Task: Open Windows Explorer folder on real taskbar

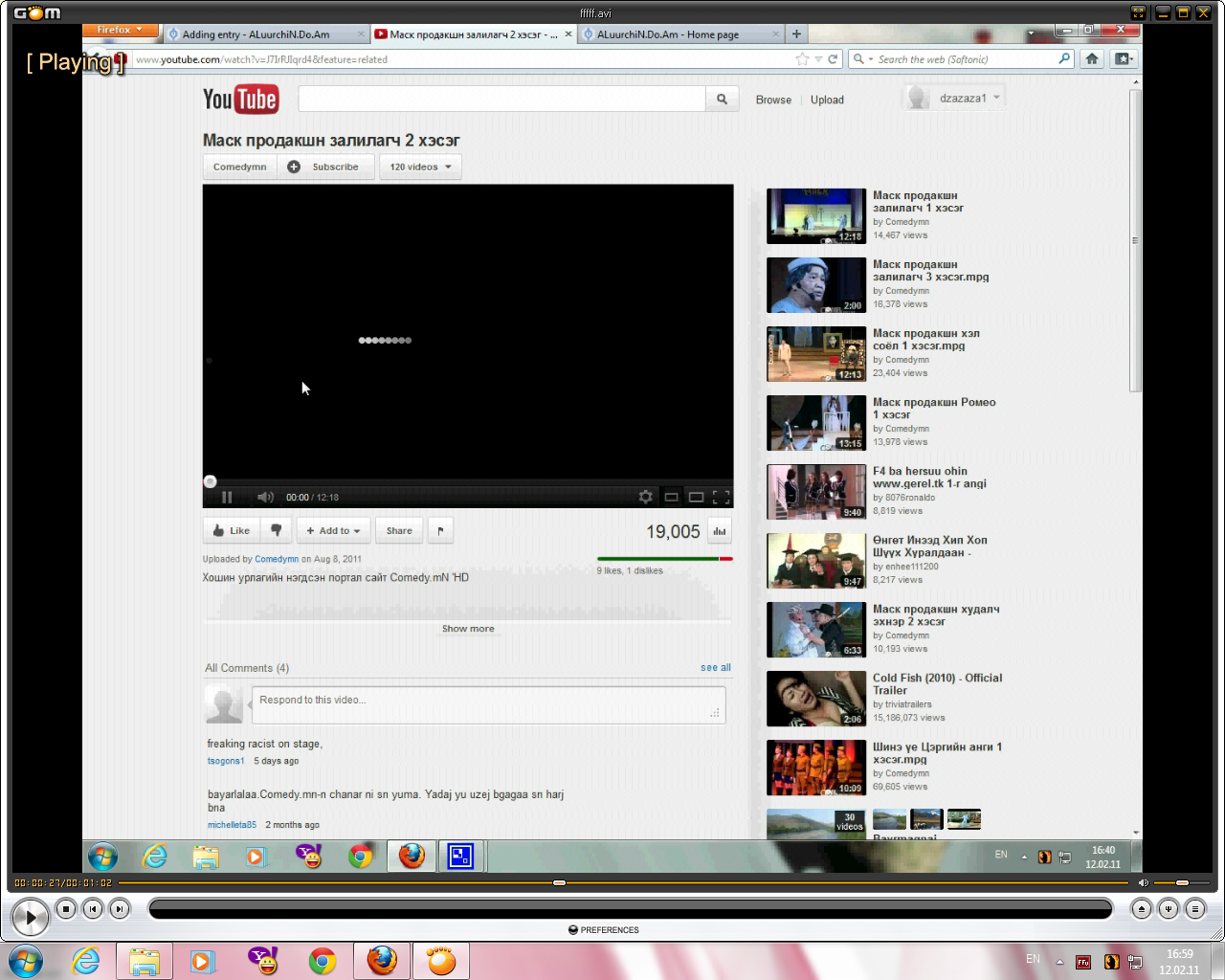Action: (145, 960)
